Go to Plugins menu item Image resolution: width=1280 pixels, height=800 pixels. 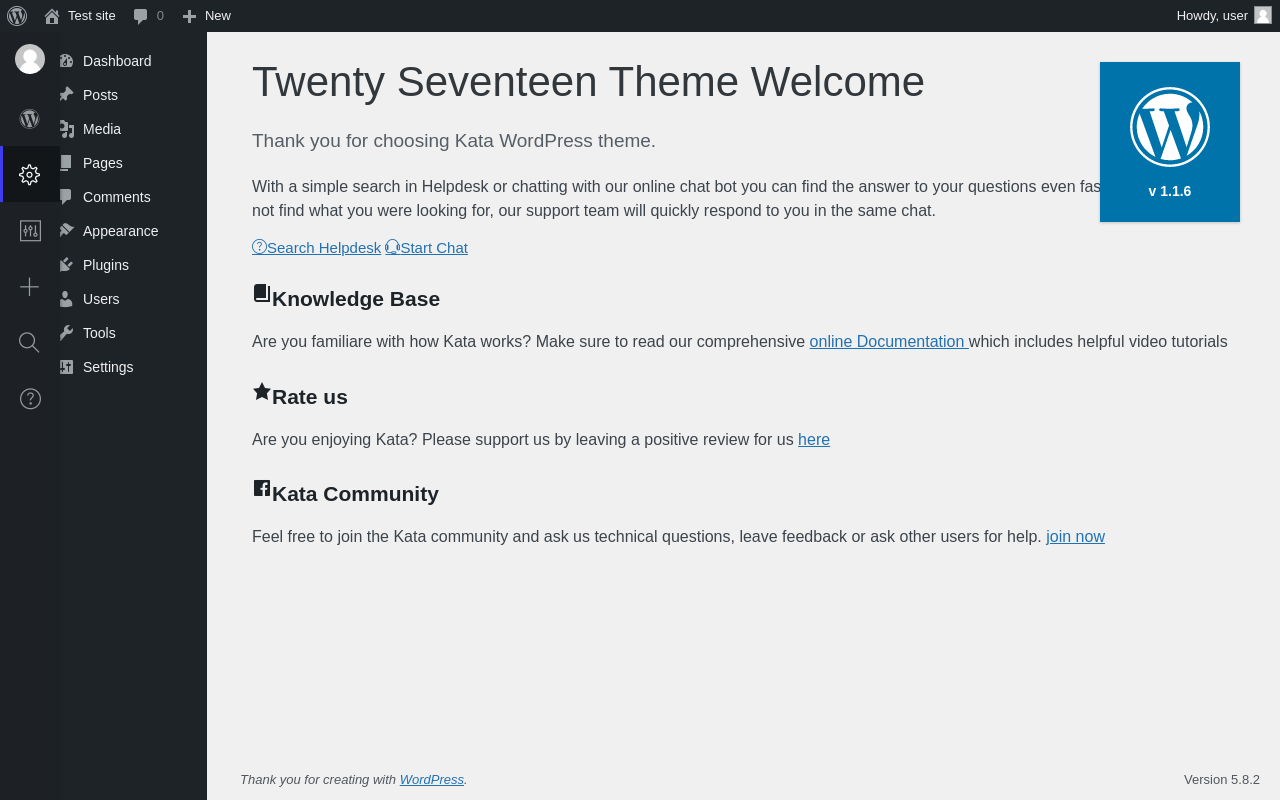[106, 265]
